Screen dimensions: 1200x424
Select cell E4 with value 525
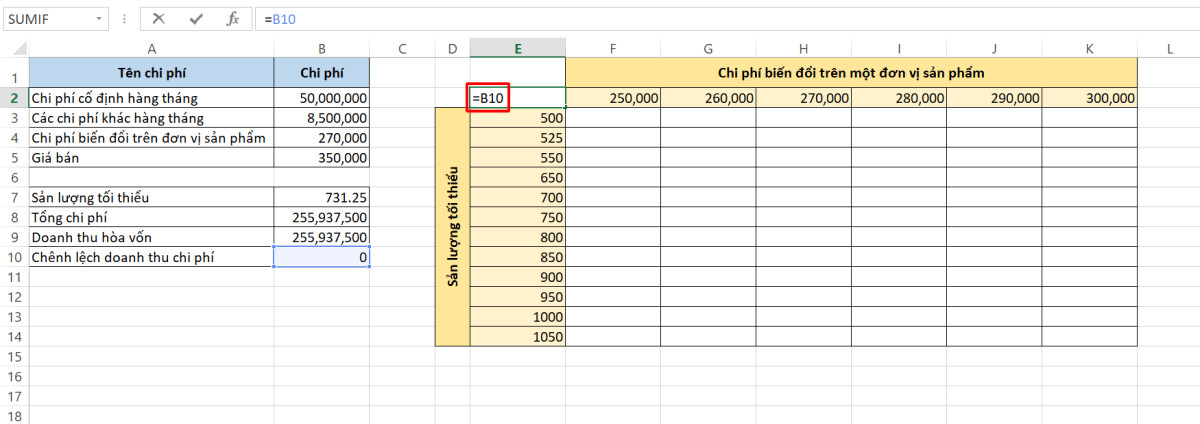click(518, 138)
